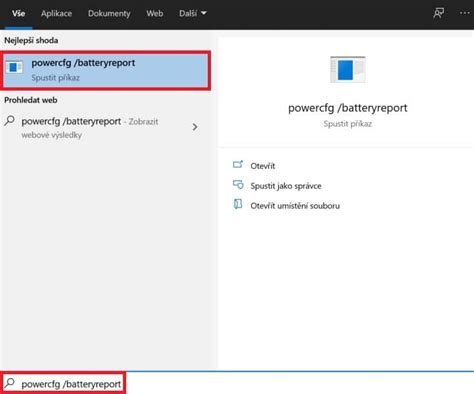Expand web results with the chevron arrow
Image resolution: width=474 pixels, height=394 pixels.
pos(195,127)
